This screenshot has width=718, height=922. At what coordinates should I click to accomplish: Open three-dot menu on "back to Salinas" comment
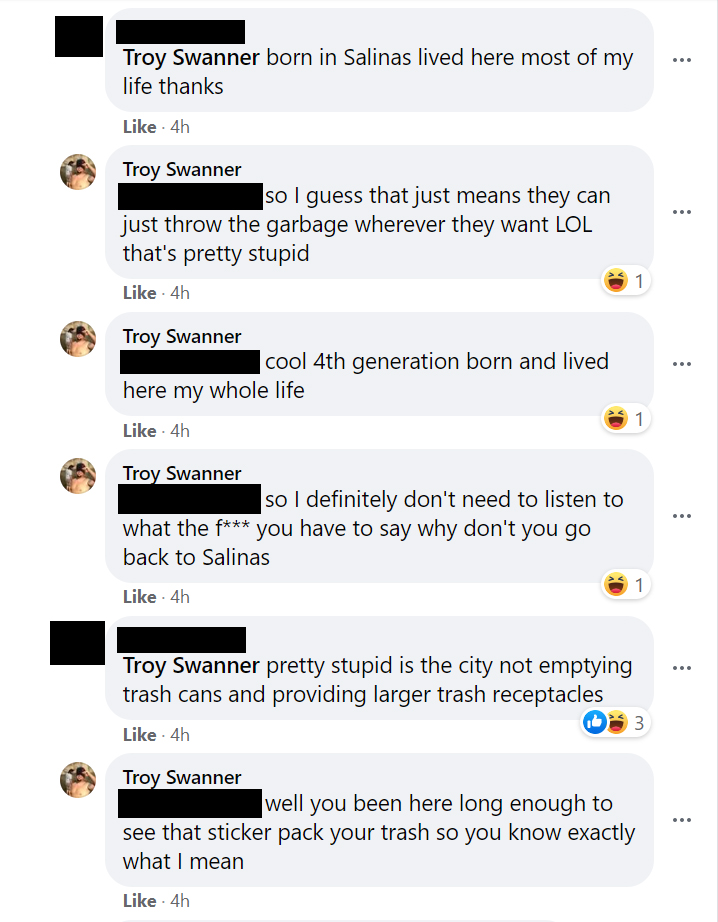(682, 516)
